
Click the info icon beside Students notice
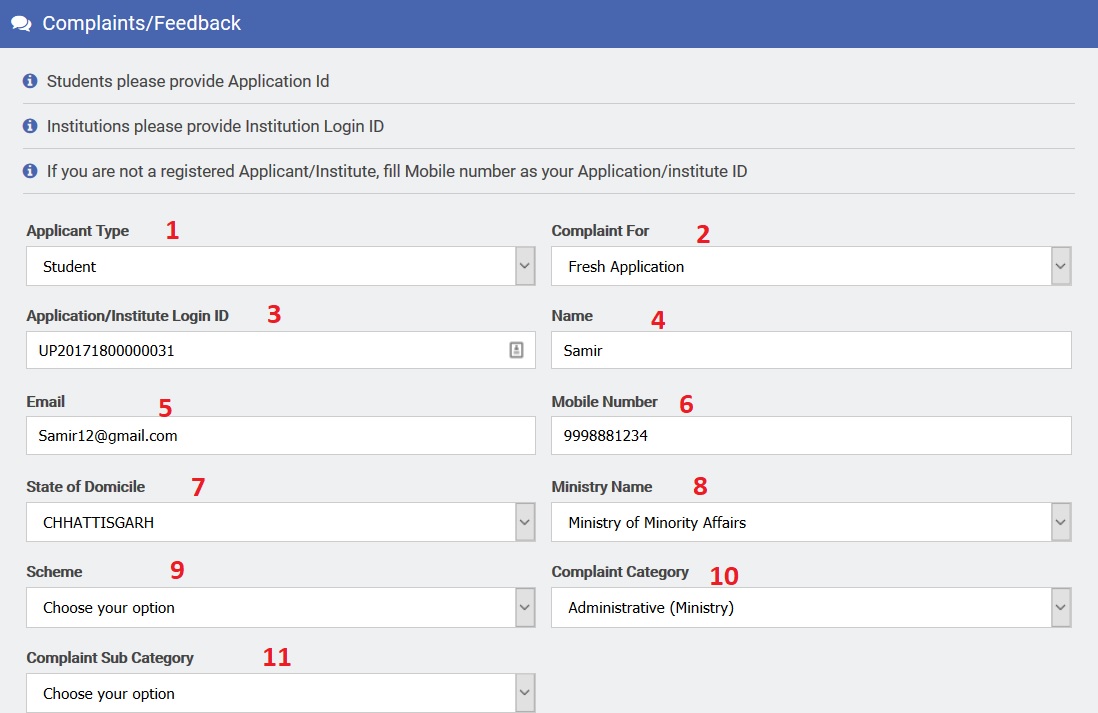(30, 81)
